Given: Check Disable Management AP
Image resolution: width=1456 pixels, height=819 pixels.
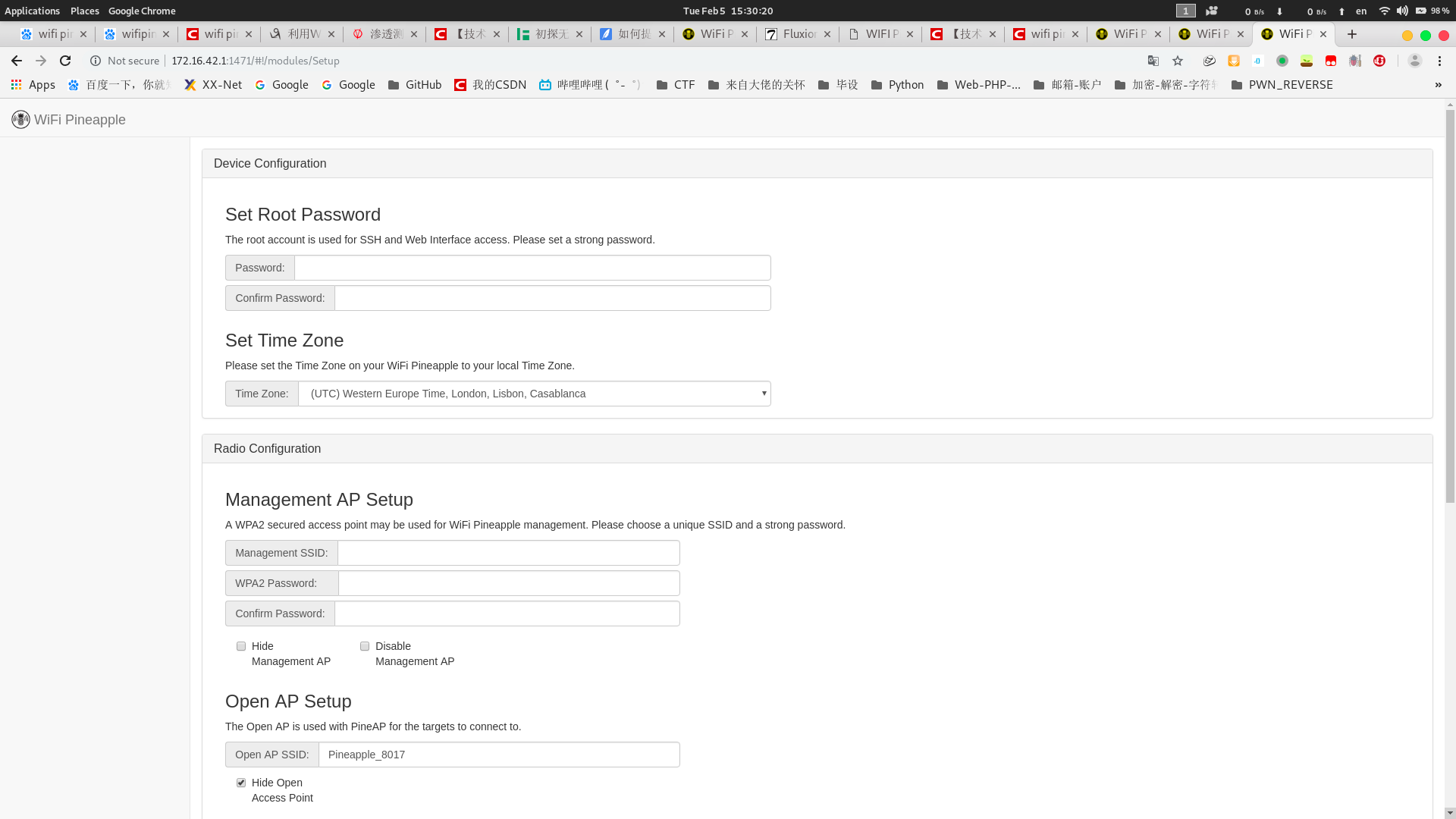Looking at the screenshot, I should (365, 646).
